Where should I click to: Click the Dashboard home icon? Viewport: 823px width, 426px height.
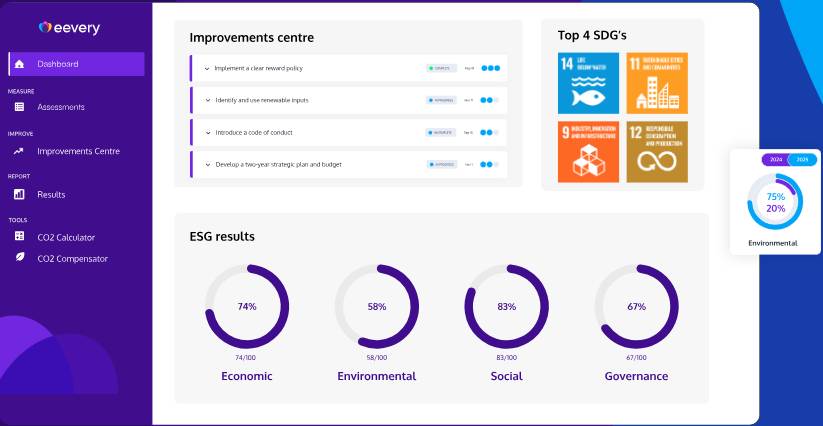click(x=19, y=64)
